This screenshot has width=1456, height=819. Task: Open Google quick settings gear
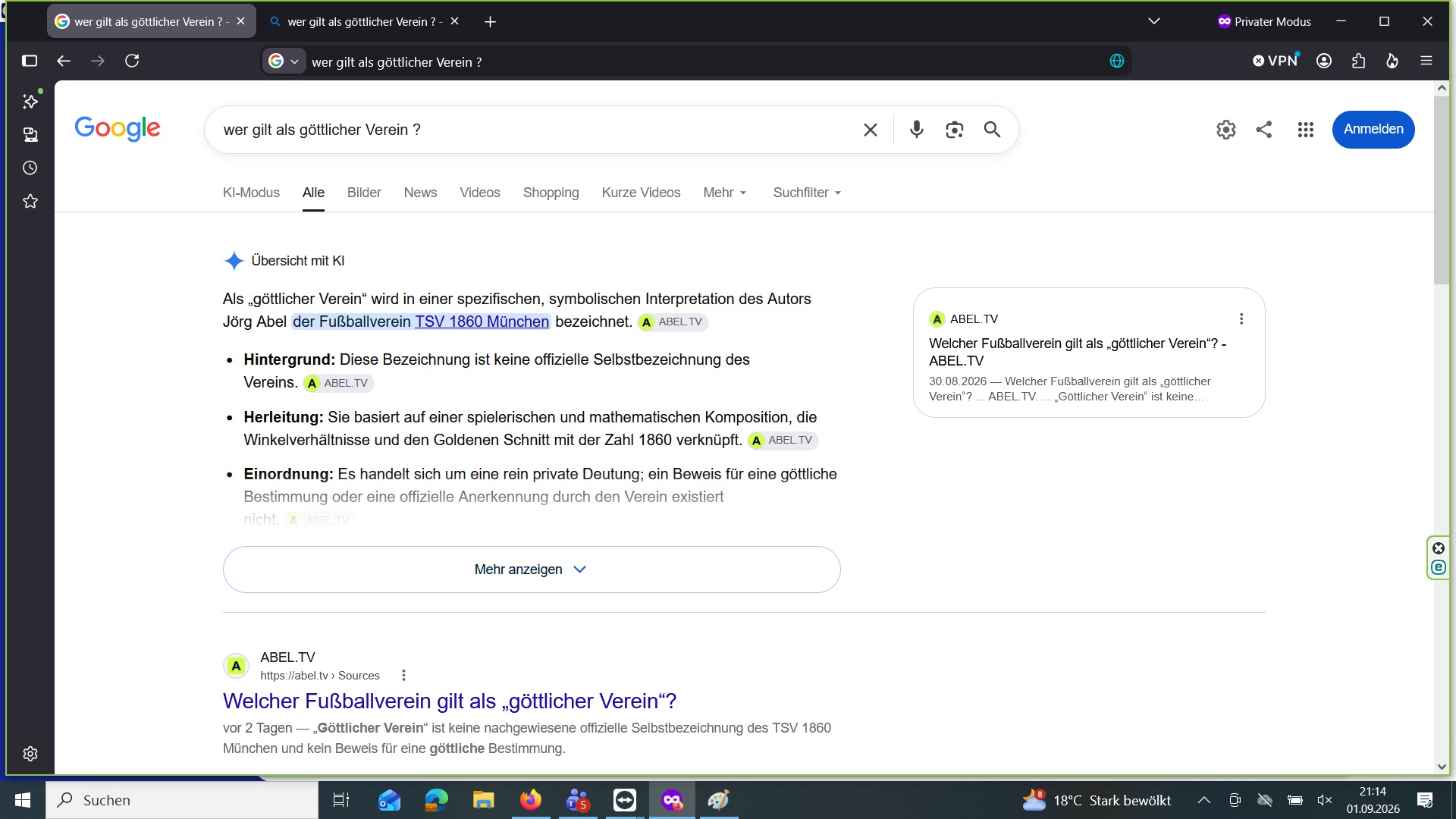click(x=1225, y=130)
